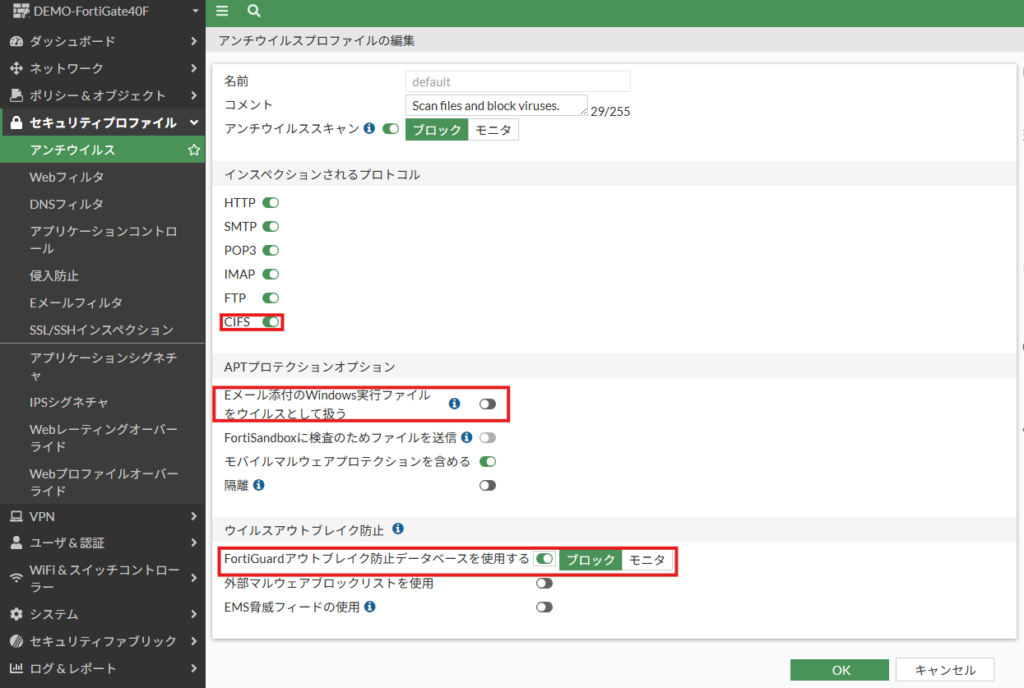
Task: Click info icon for Eメール添付のWindows実行ファイル
Action: [455, 403]
